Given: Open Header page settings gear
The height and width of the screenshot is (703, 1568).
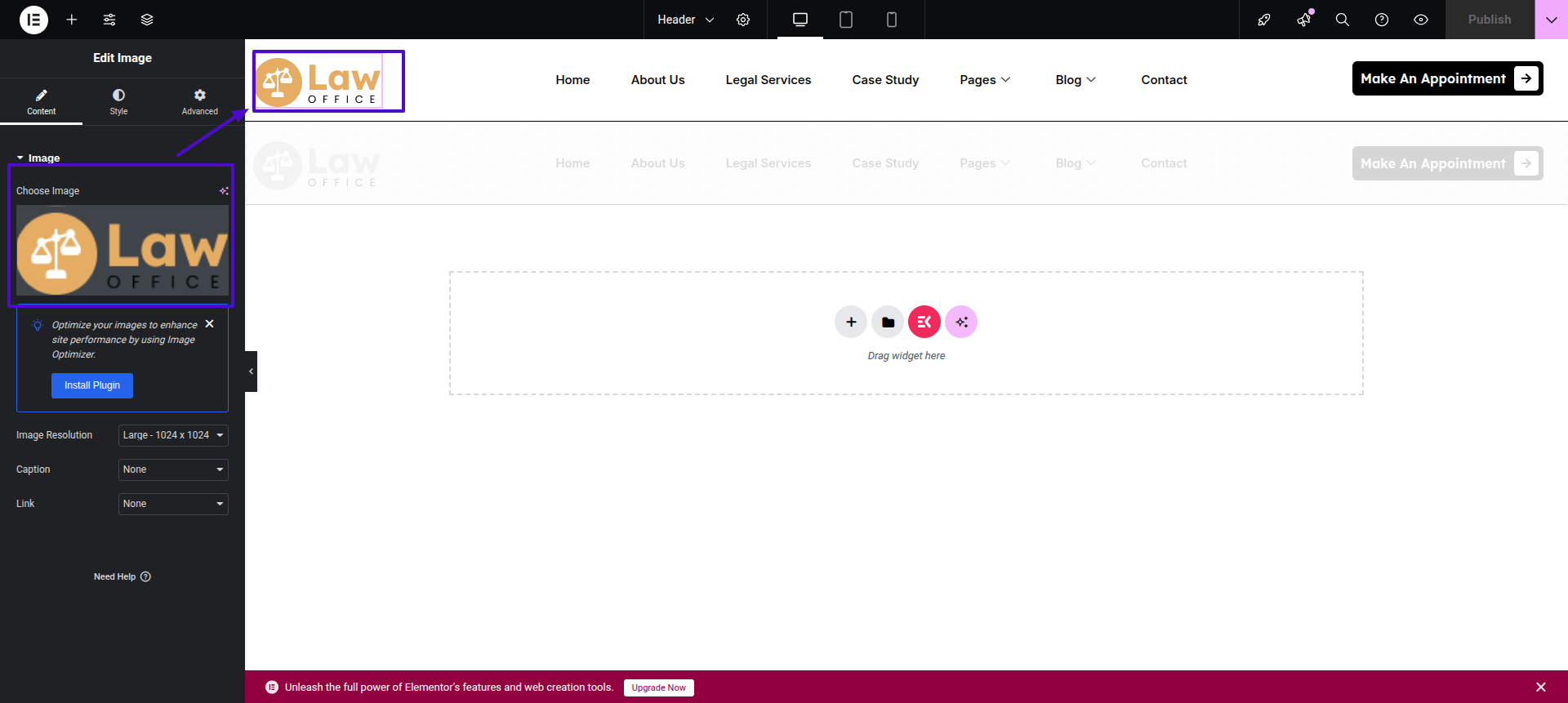Looking at the screenshot, I should click(743, 20).
